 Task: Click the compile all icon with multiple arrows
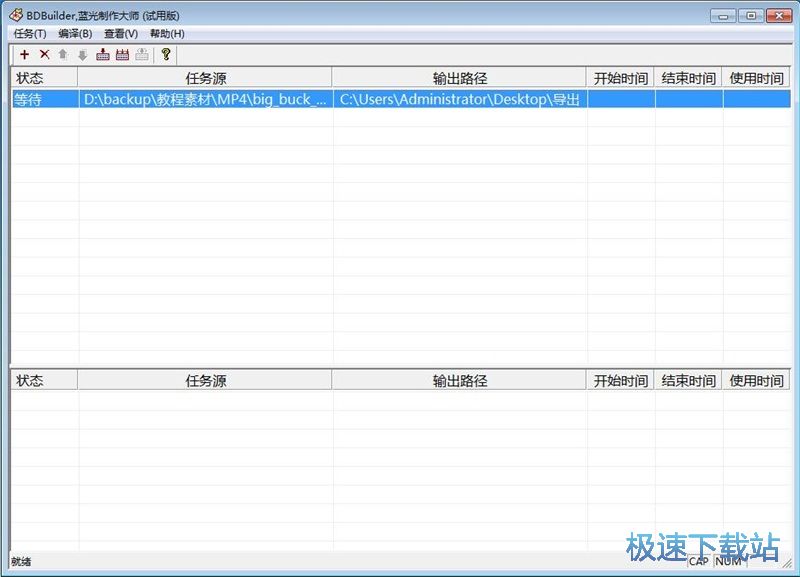pyautogui.click(x=122, y=55)
